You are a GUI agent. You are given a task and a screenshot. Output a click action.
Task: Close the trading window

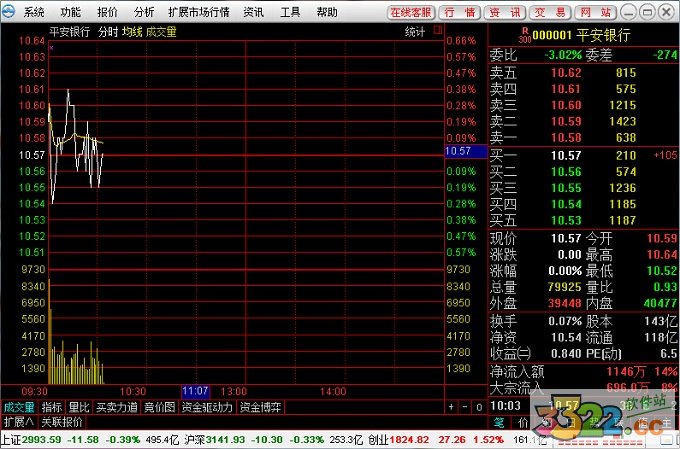click(666, 12)
